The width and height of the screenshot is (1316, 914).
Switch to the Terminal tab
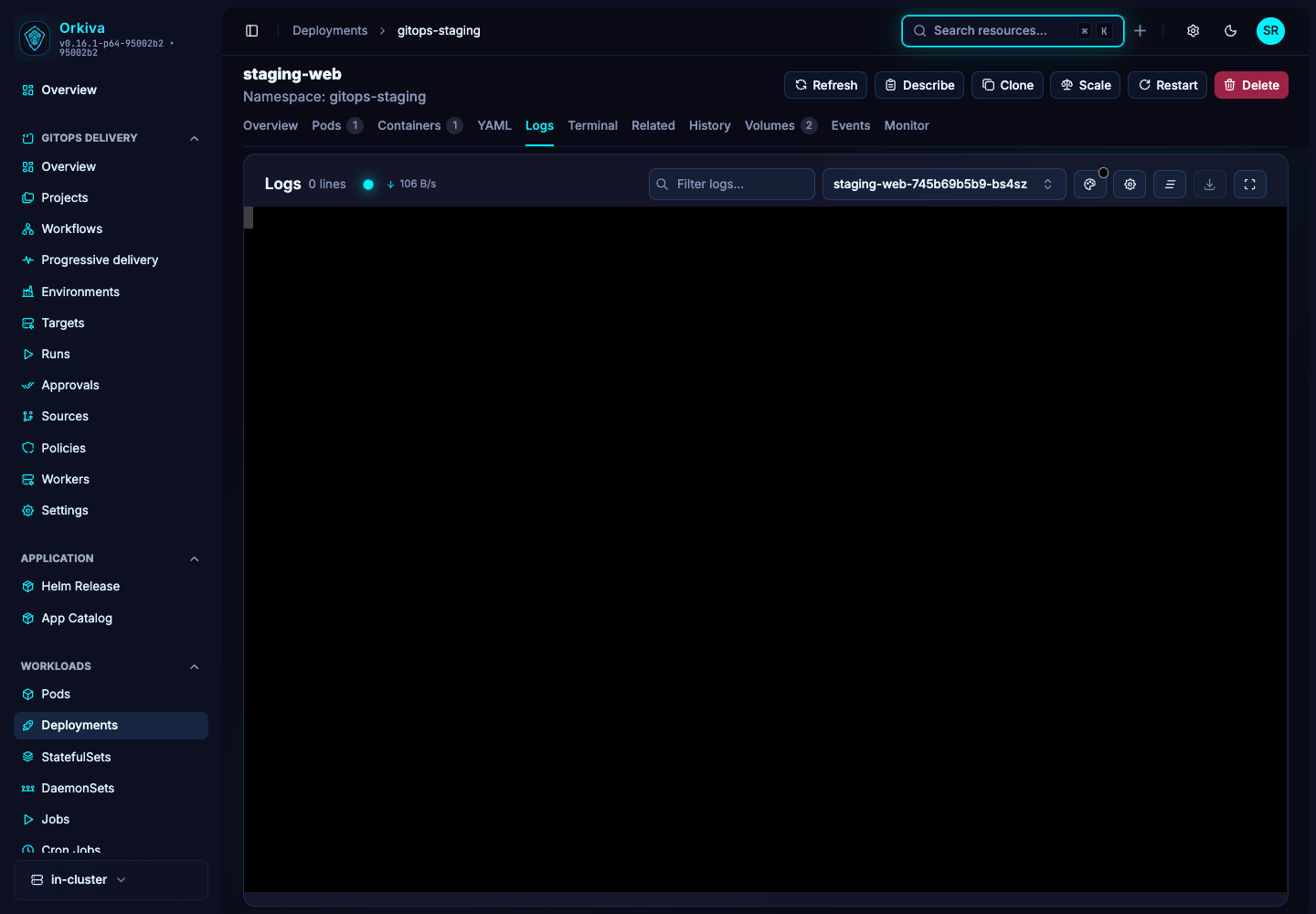tap(592, 126)
